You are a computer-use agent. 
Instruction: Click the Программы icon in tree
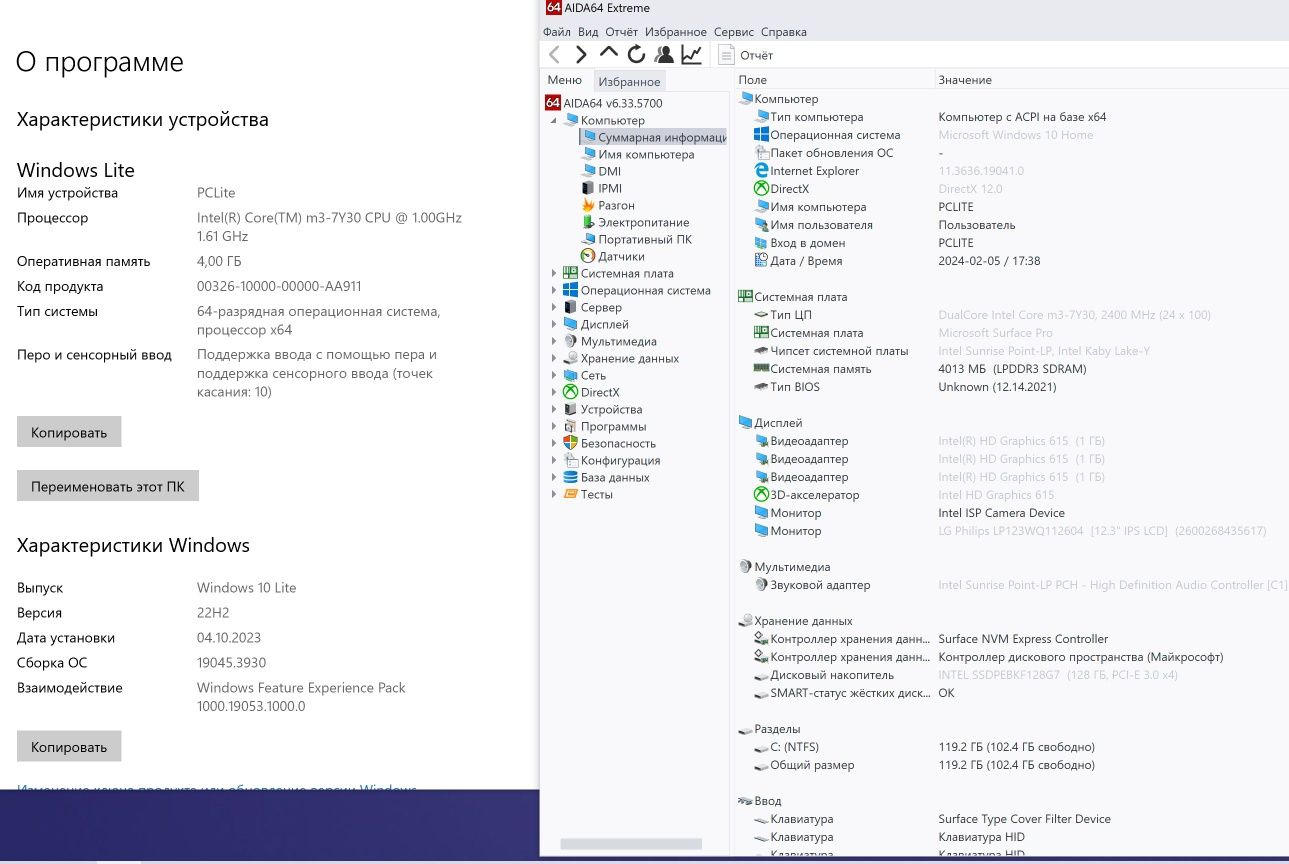coord(570,426)
